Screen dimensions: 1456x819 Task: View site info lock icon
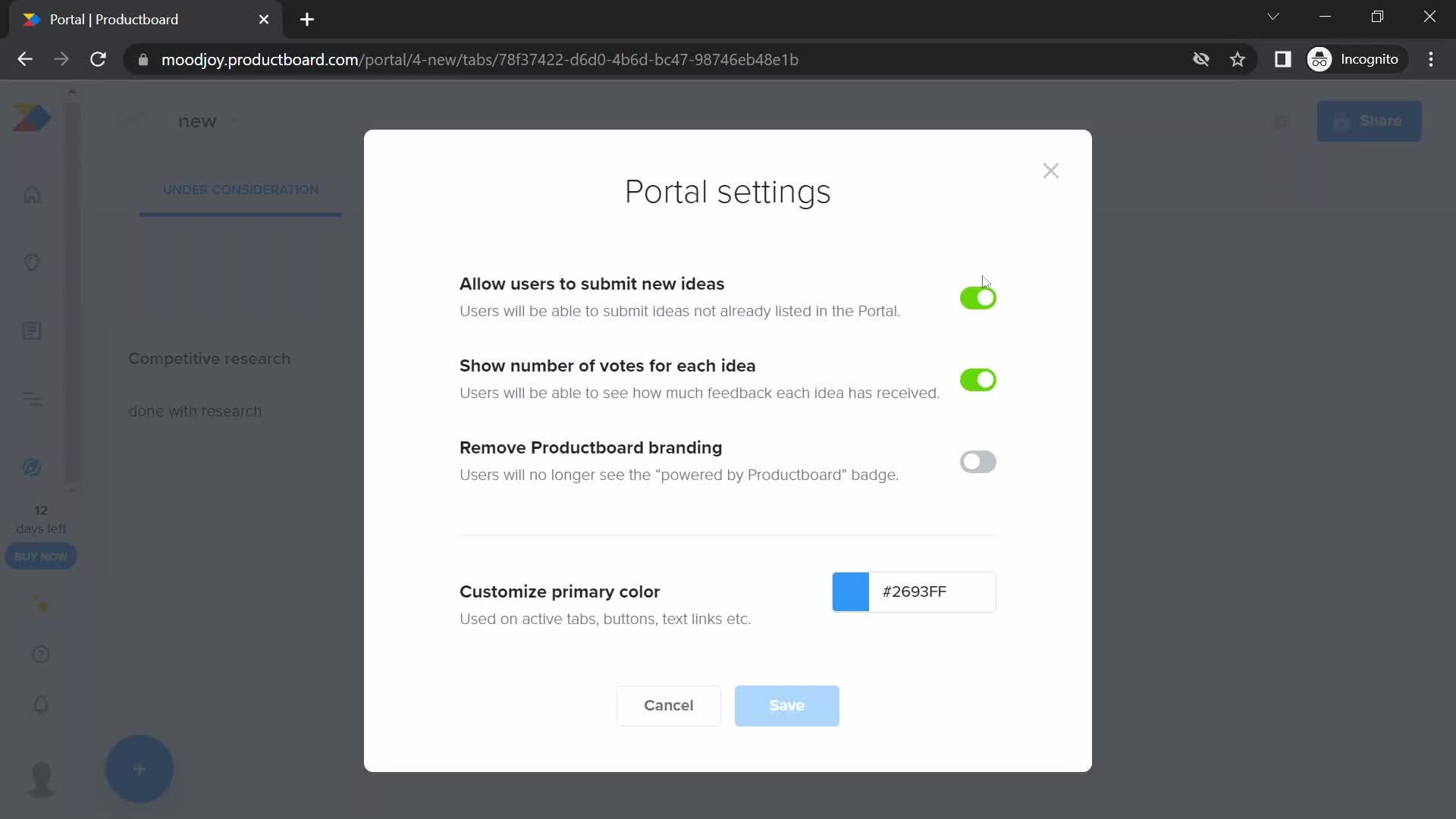pyautogui.click(x=143, y=59)
